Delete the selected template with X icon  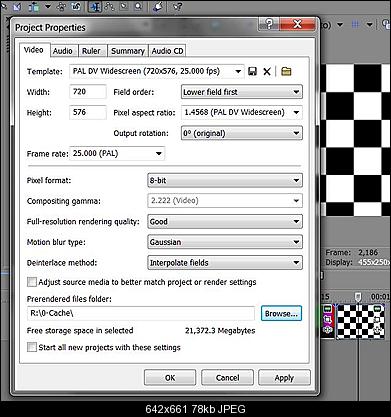click(x=267, y=71)
